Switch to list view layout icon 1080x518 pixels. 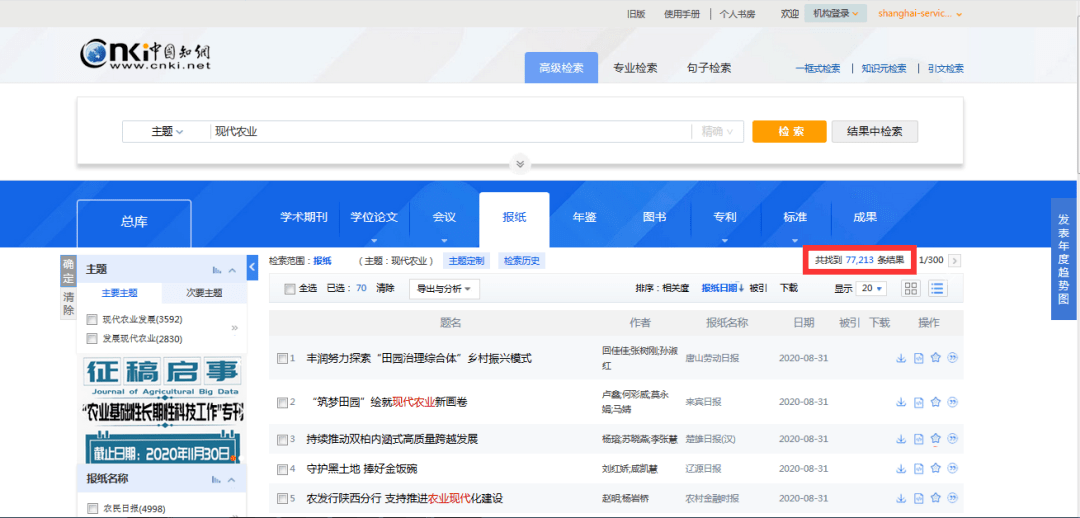(937, 288)
